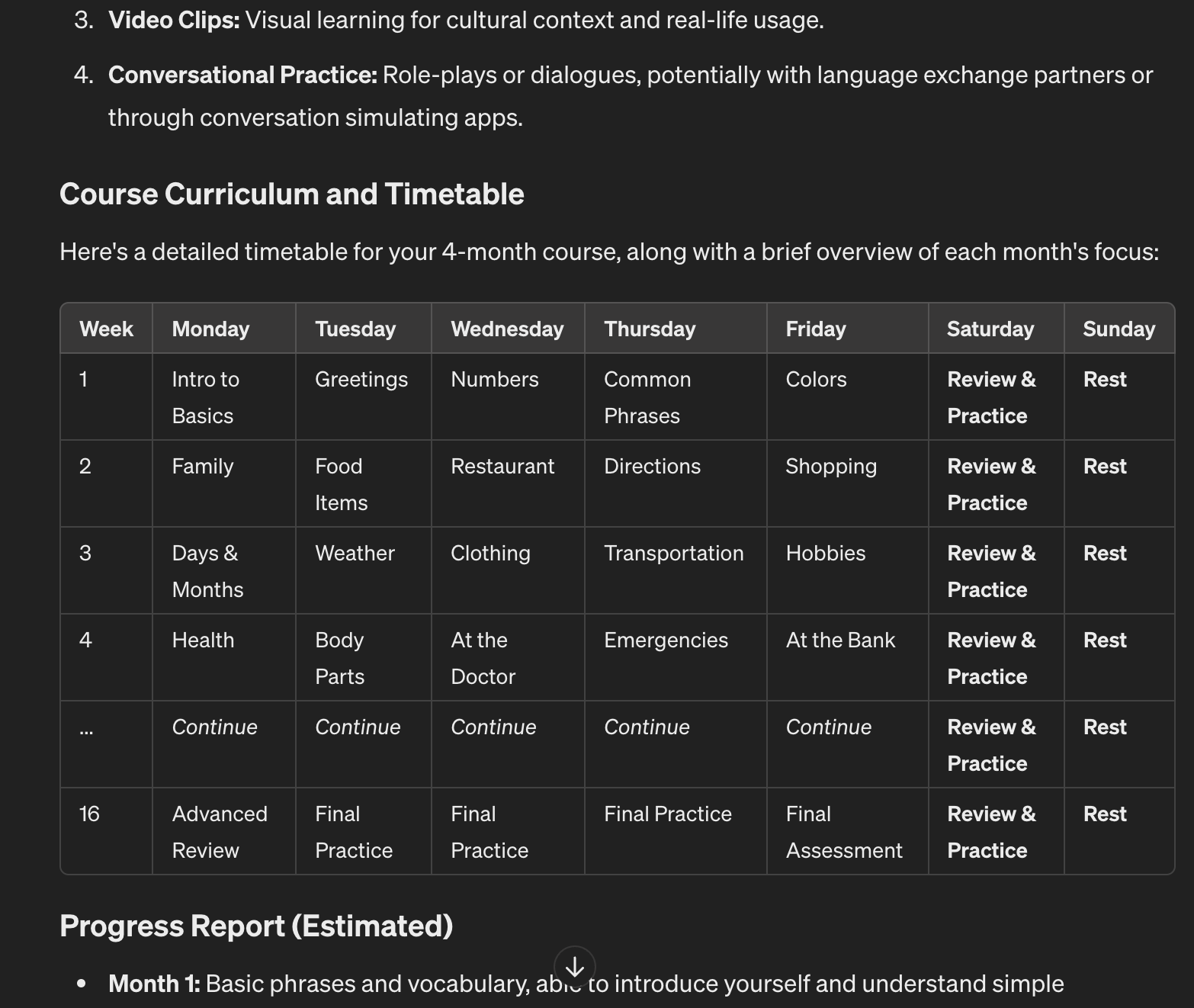1194x1008 pixels.
Task: Select the "Emergencies" cell in week 4
Action: (x=666, y=640)
